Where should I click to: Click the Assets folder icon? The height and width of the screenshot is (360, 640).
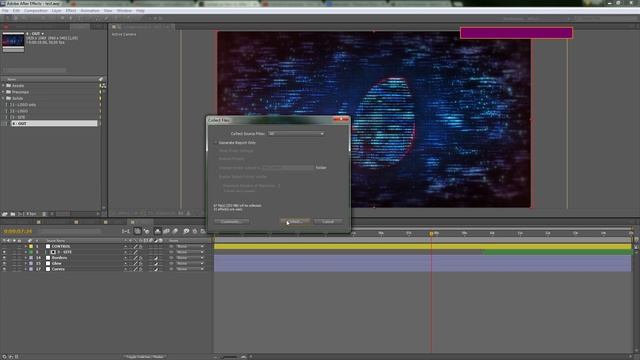[x=9, y=86]
